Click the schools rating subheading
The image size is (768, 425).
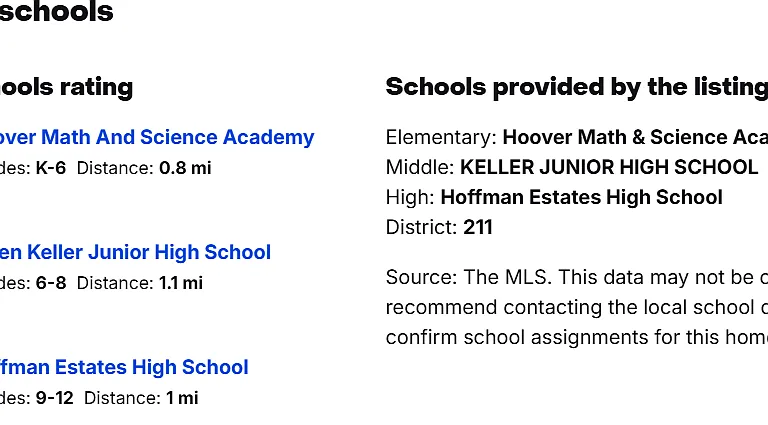point(66,88)
